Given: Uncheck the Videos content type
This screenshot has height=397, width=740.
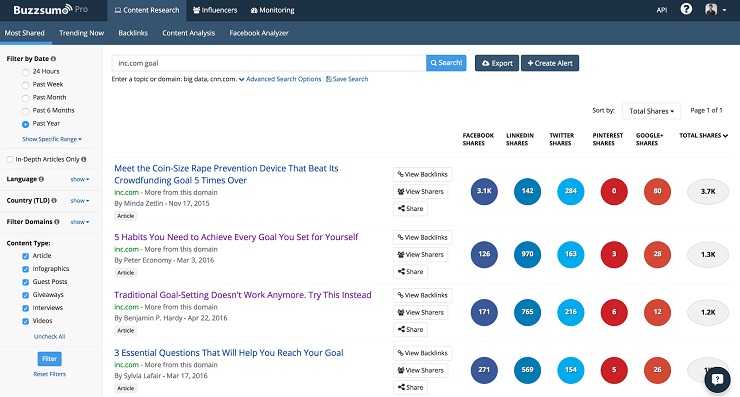Looking at the screenshot, I should (x=25, y=321).
